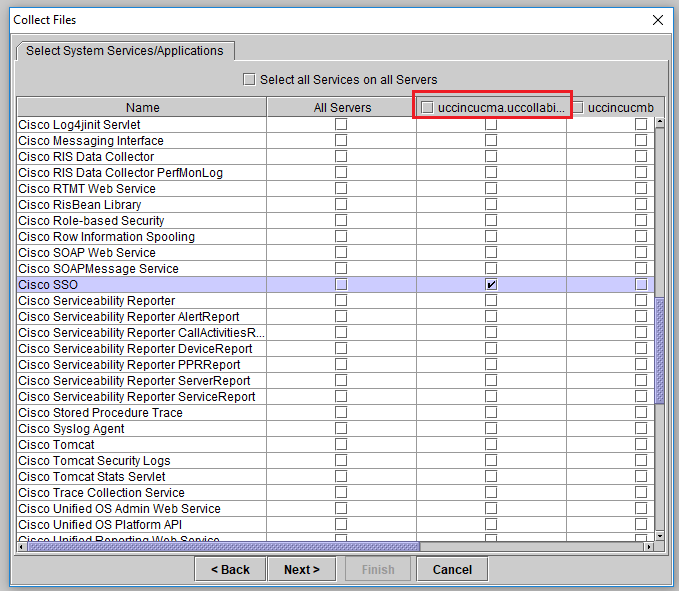Screen dimensions: 681x591
Task: Check Cisco Unified OS Admin Web Service uccincucma
Action: click(491, 508)
